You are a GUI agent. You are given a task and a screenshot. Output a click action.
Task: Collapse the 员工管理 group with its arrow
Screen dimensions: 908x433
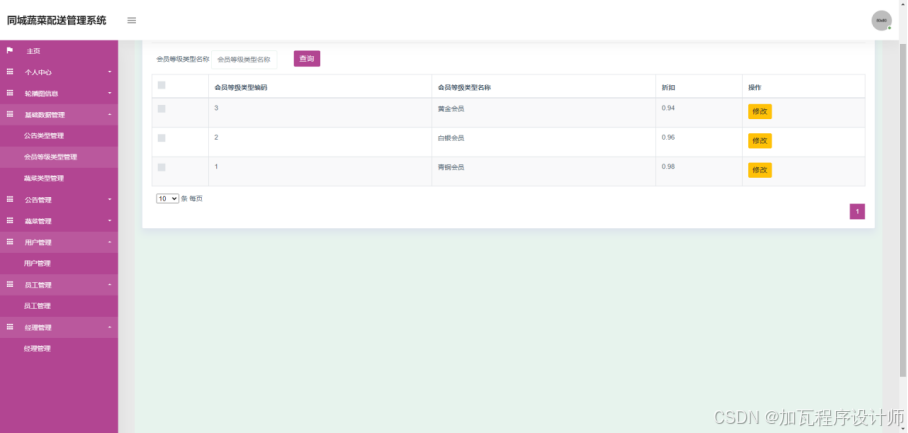click(x=109, y=285)
